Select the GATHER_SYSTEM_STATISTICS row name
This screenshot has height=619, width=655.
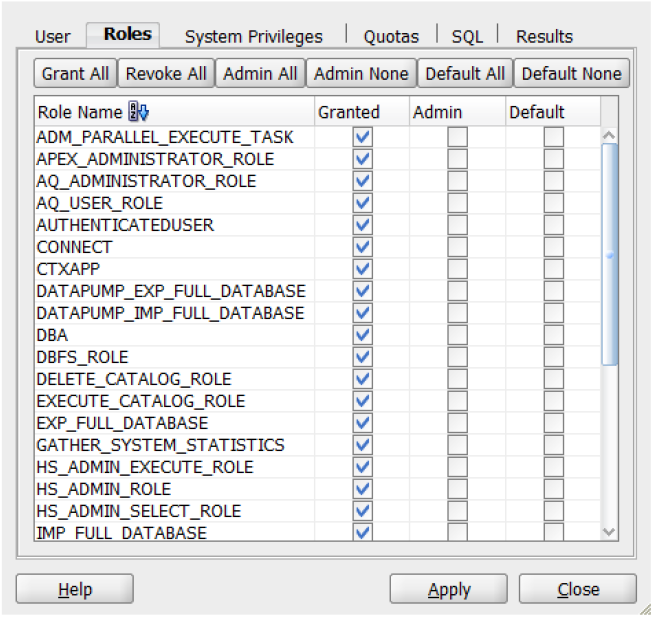(x=160, y=445)
